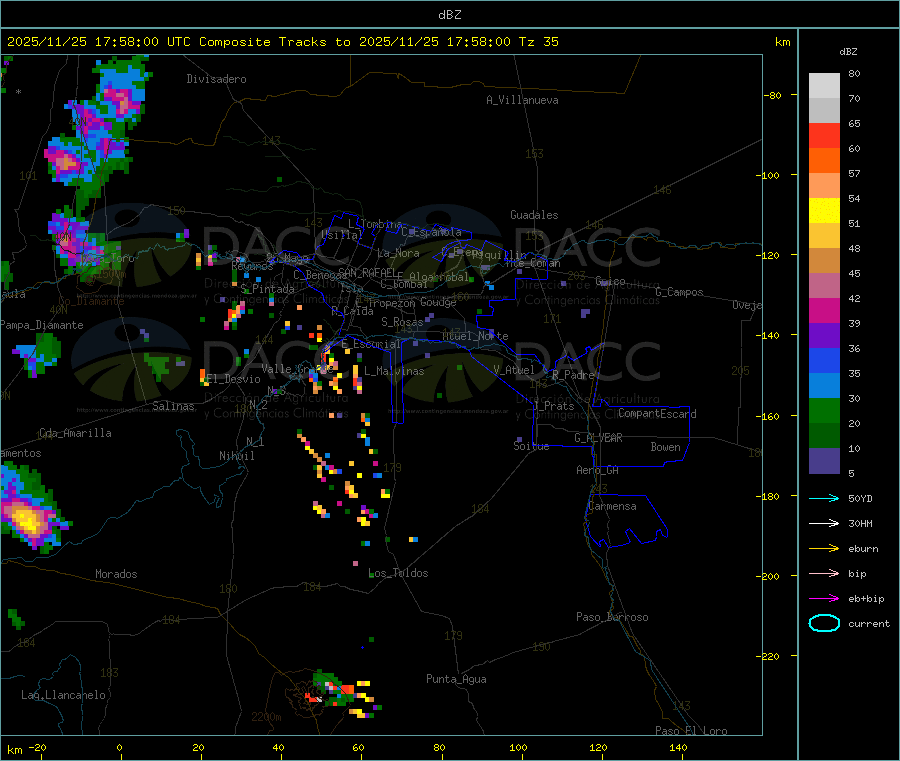Click the 'Bowen' map label
Viewport: 900px width, 761px height.
(x=665, y=447)
